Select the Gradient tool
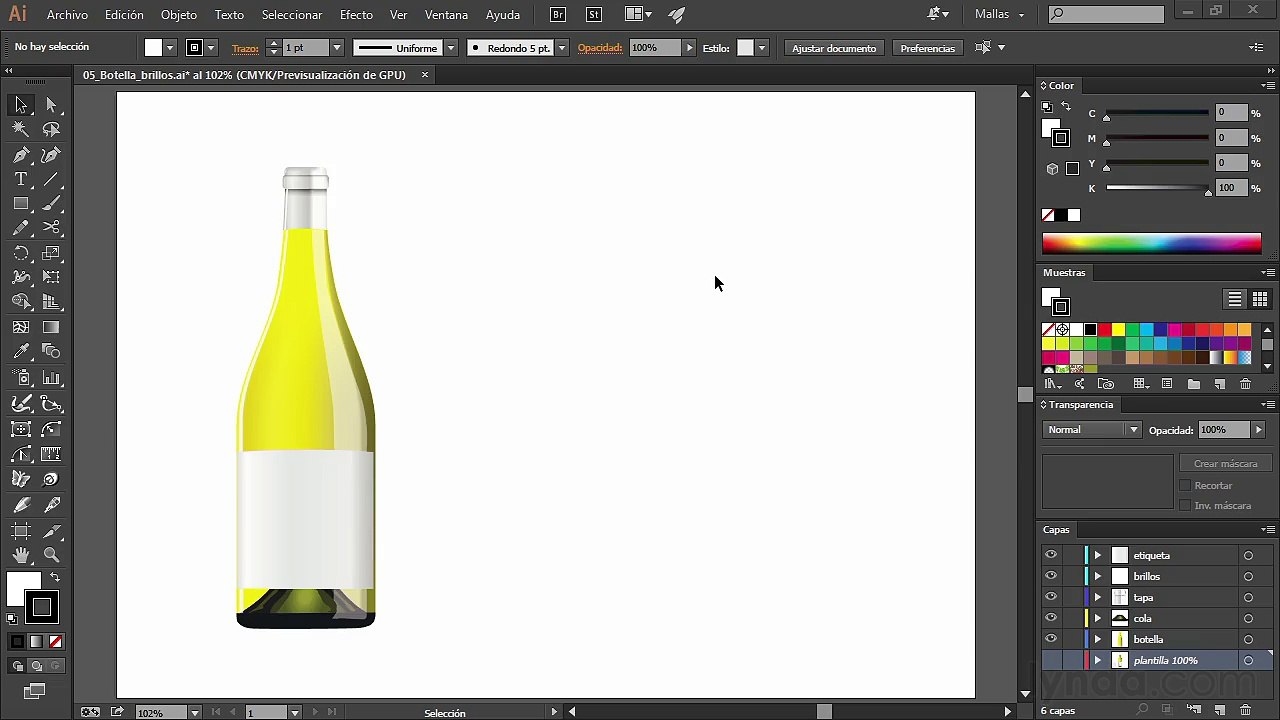 (52, 327)
